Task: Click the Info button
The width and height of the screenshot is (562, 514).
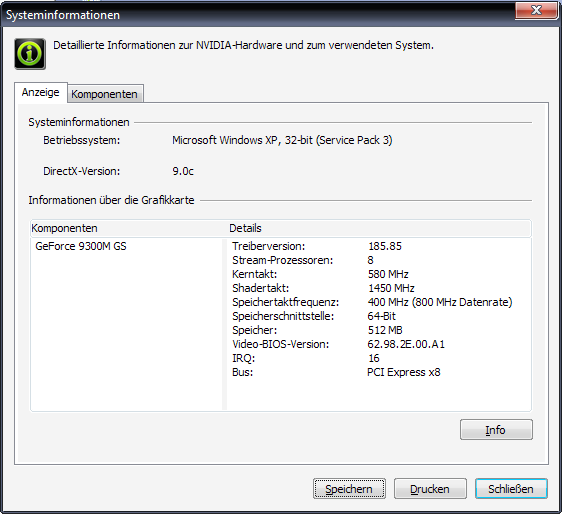Action: point(496,429)
